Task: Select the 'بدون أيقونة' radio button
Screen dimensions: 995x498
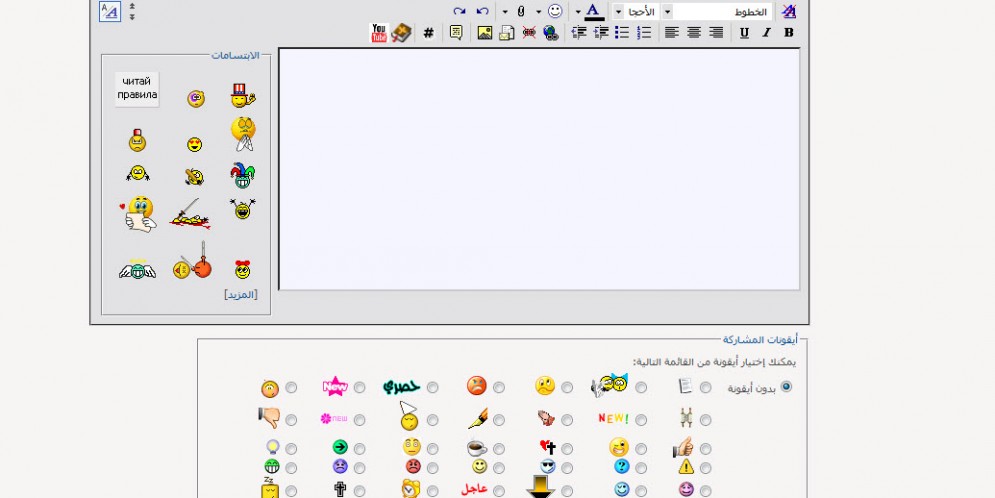Action: [786, 387]
